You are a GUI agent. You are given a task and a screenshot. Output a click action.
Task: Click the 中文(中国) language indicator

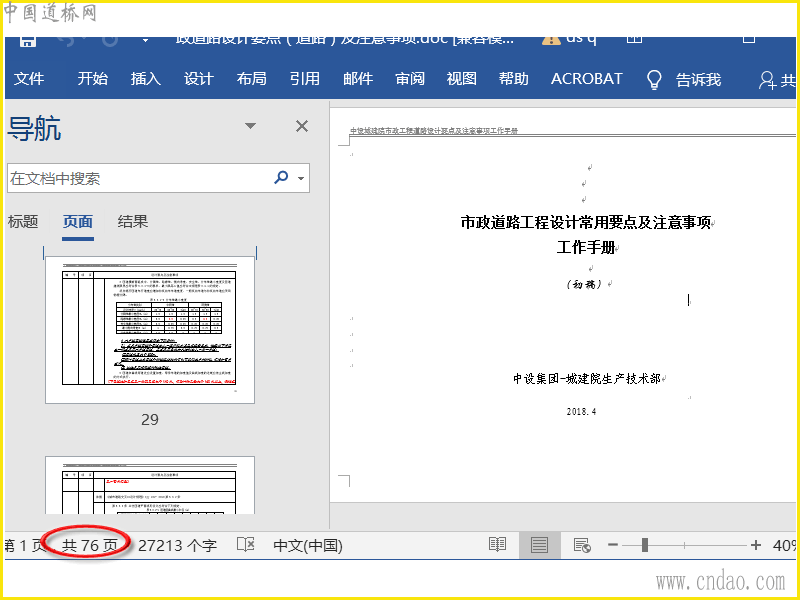point(308,545)
